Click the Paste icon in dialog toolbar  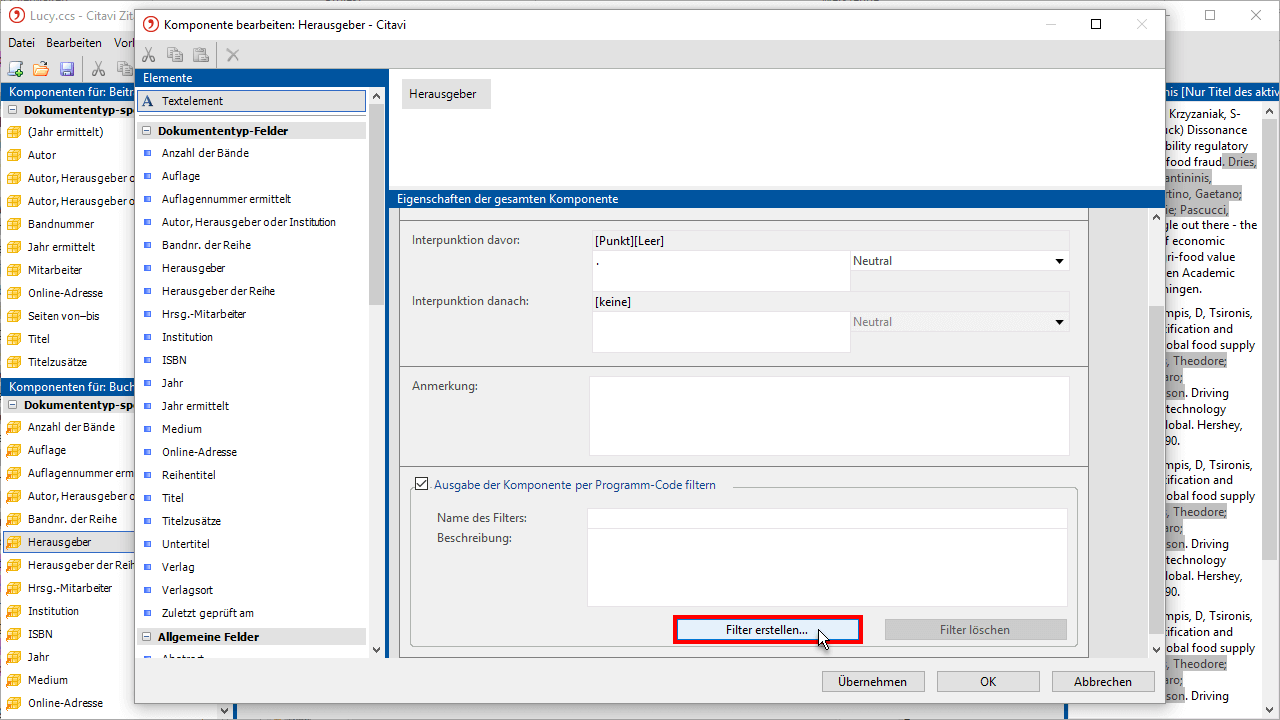(201, 55)
